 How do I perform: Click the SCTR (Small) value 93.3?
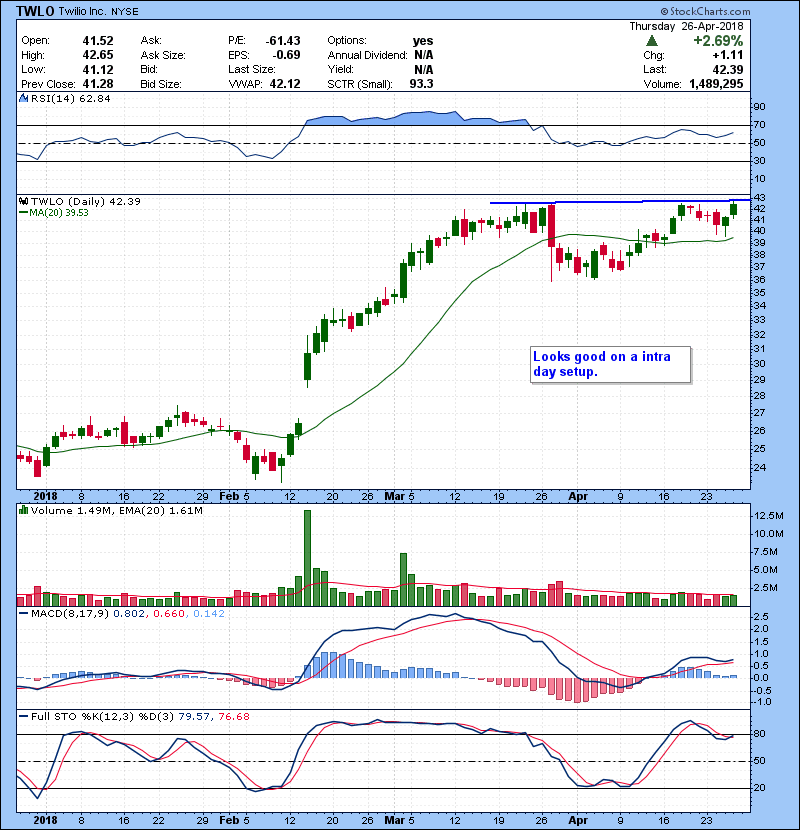[421, 84]
